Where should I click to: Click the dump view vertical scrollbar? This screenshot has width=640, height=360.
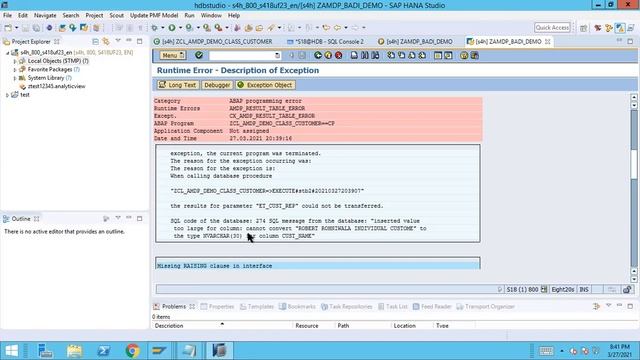[x=633, y=188]
